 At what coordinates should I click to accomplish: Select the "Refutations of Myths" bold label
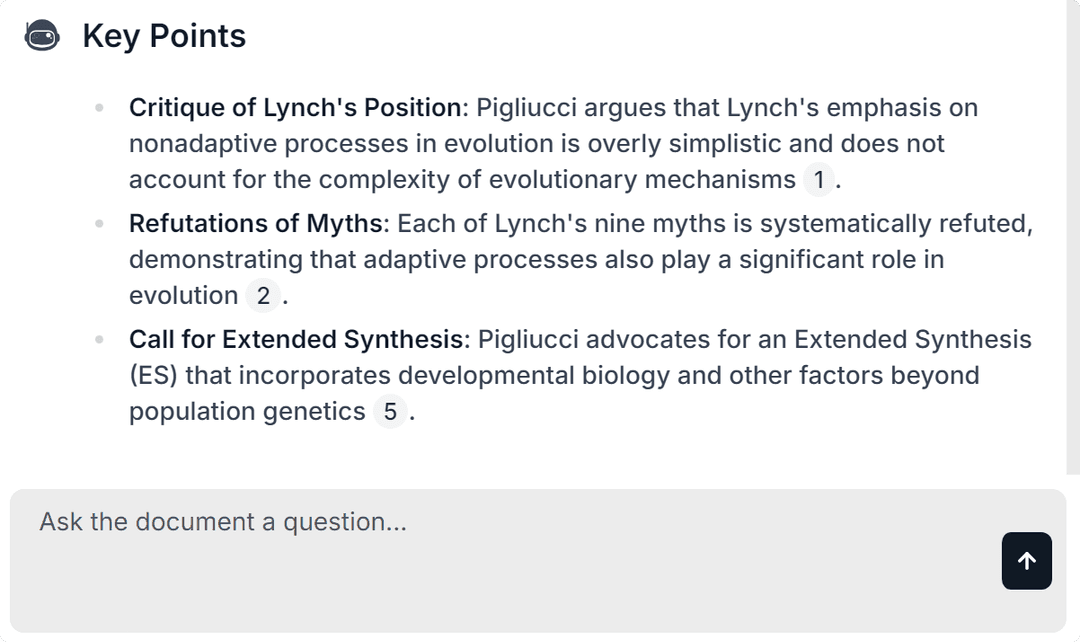pyautogui.click(x=255, y=224)
